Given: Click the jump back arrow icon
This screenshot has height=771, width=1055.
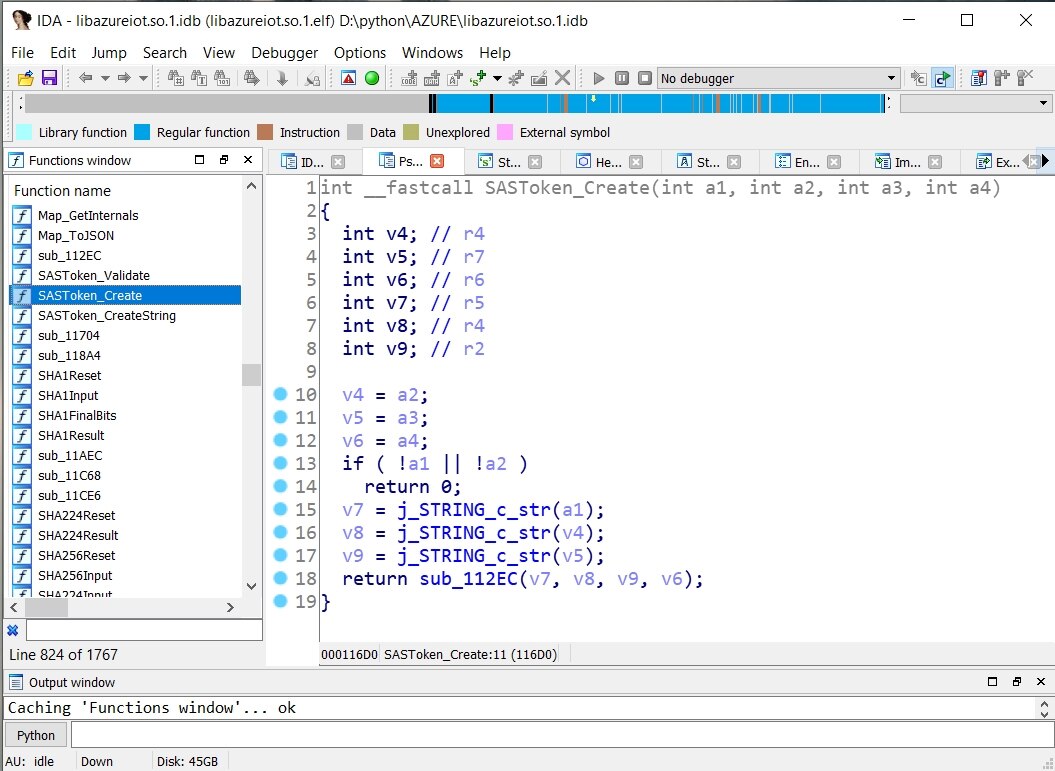Looking at the screenshot, I should pos(87,78).
